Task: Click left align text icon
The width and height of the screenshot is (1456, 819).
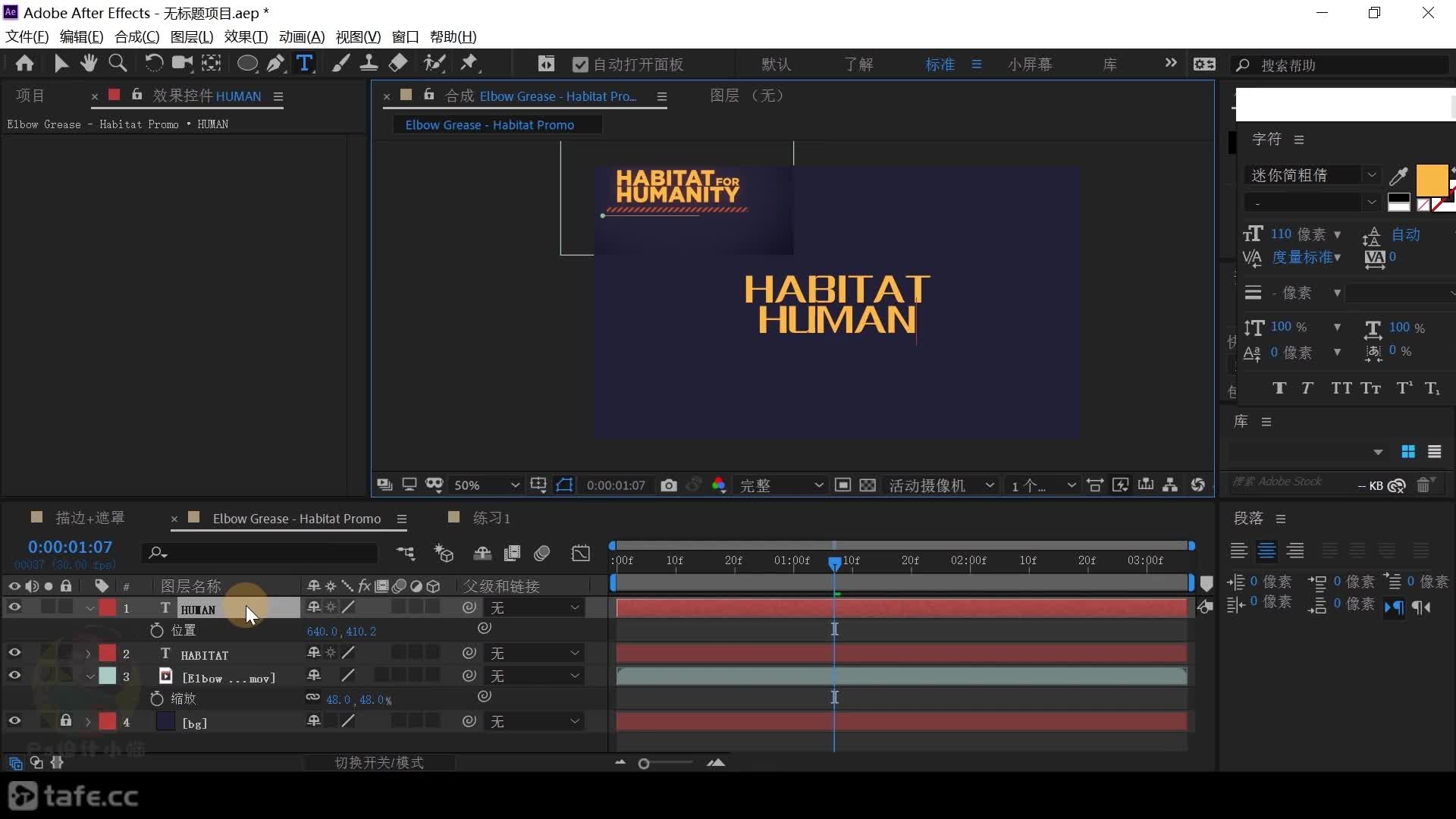Action: pos(1238,551)
